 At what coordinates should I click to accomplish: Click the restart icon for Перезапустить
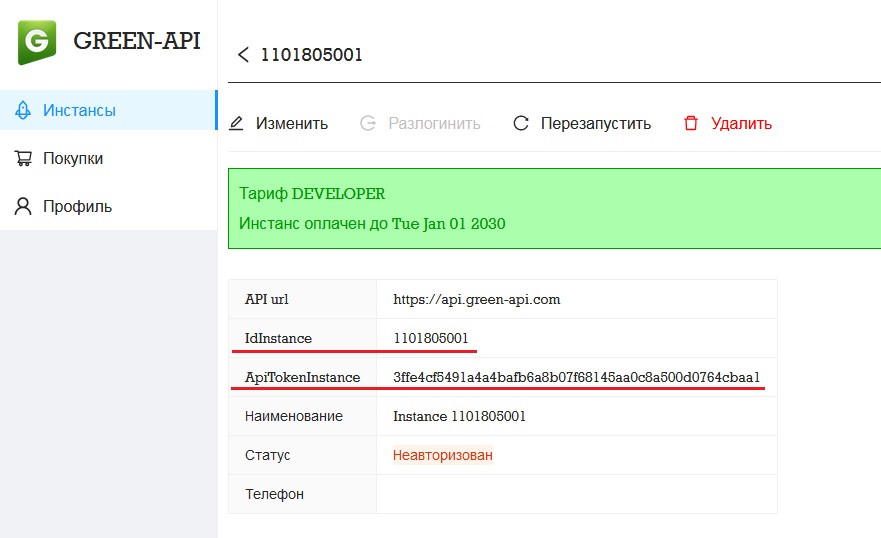pyautogui.click(x=520, y=124)
